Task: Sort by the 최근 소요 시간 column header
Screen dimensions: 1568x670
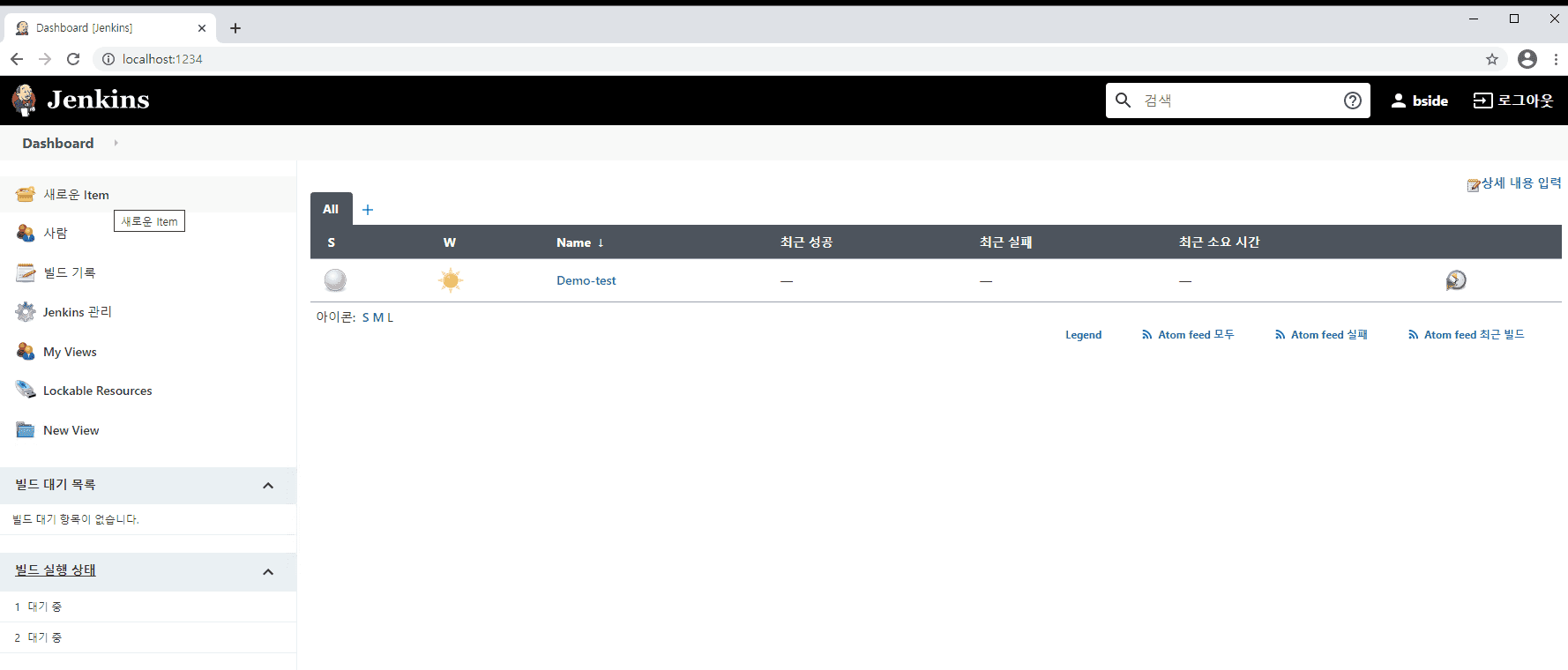Action: (1220, 242)
